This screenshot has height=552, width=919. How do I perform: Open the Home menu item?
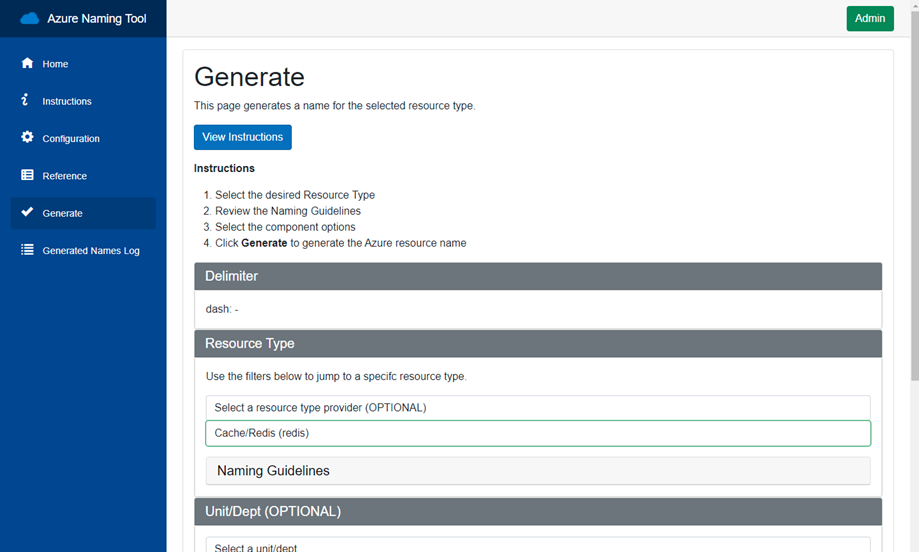pos(83,64)
